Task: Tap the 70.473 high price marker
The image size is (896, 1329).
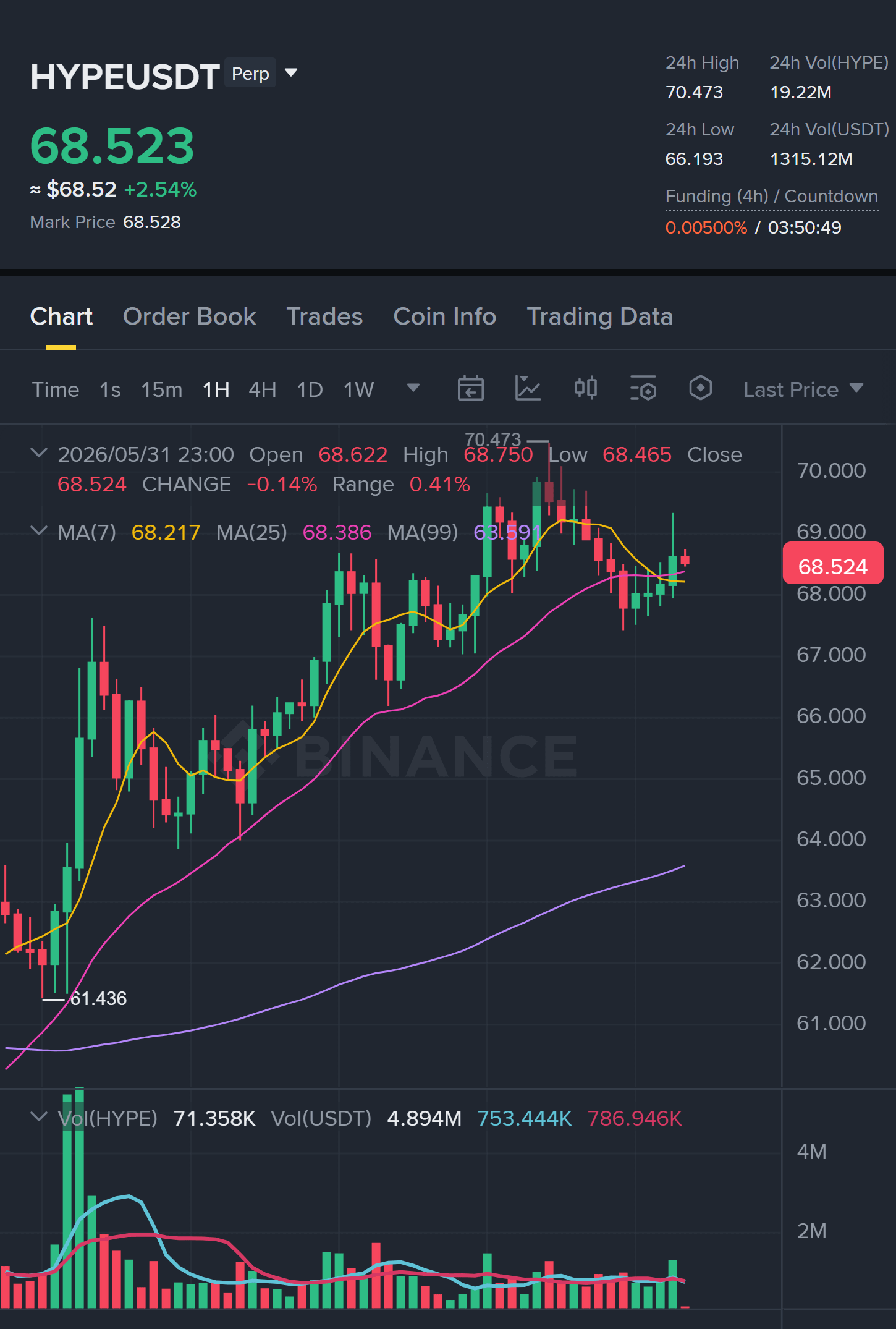Action: 493,439
